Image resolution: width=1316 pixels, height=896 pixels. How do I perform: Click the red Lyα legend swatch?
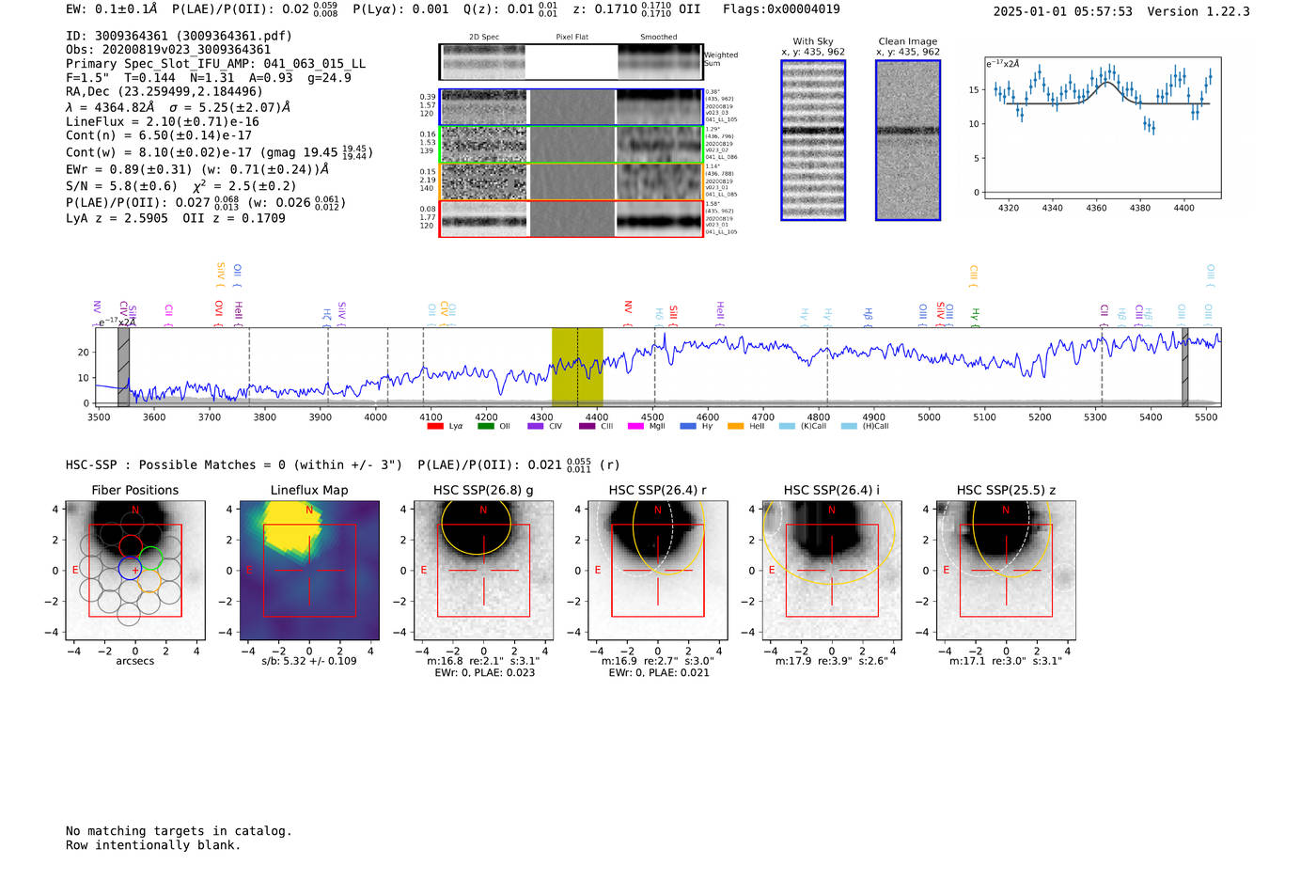[x=435, y=426]
